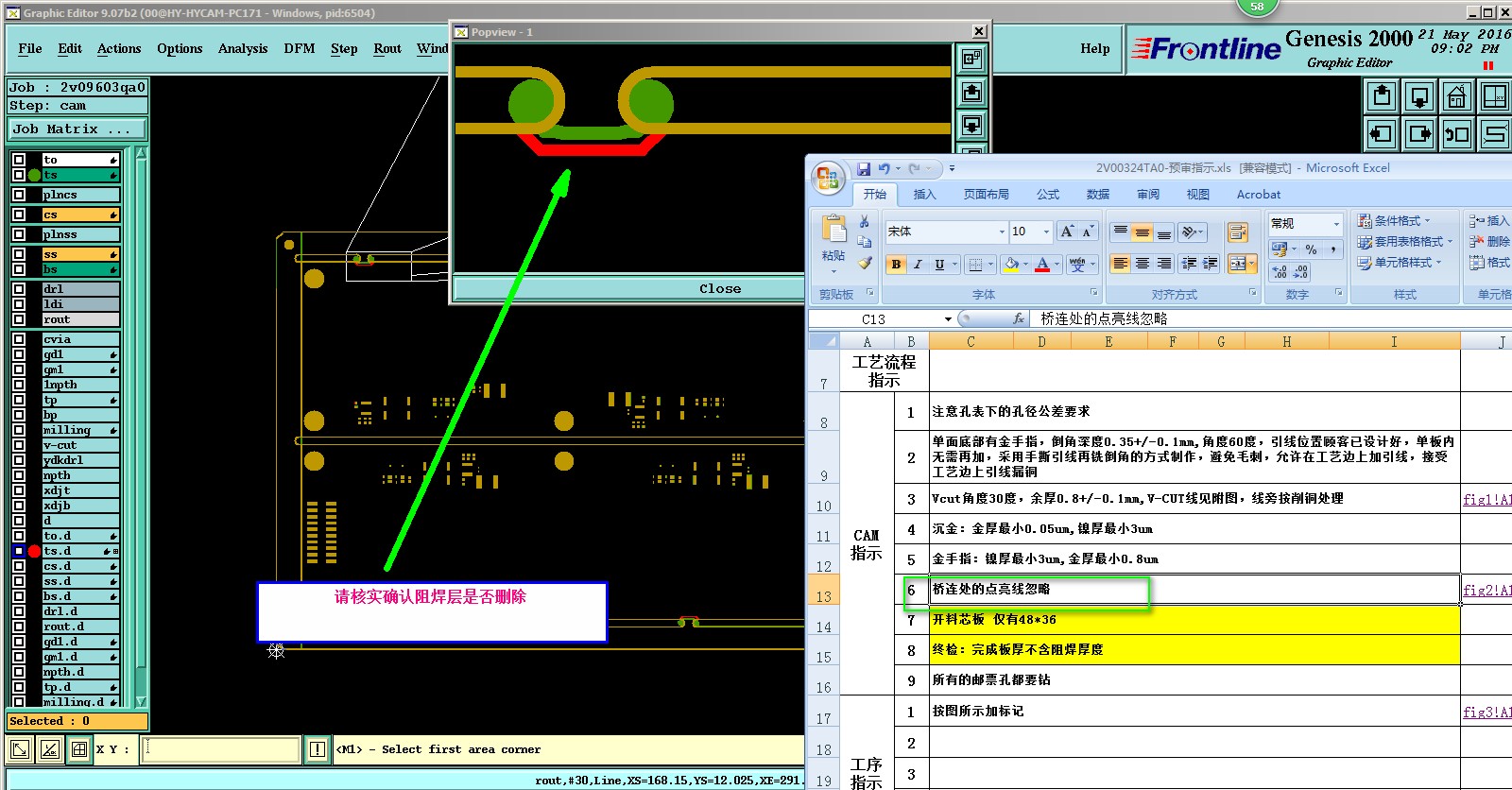Click the pan right icon in Genesis toolbar
The image size is (1512, 790).
[x=1419, y=133]
